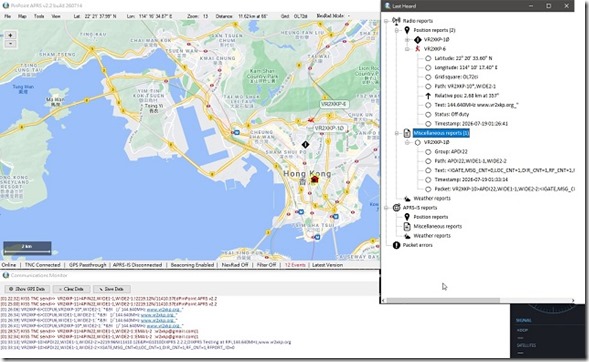Click APRS-IS reports globe icon
The width and height of the screenshot is (589, 362).
coord(396,208)
